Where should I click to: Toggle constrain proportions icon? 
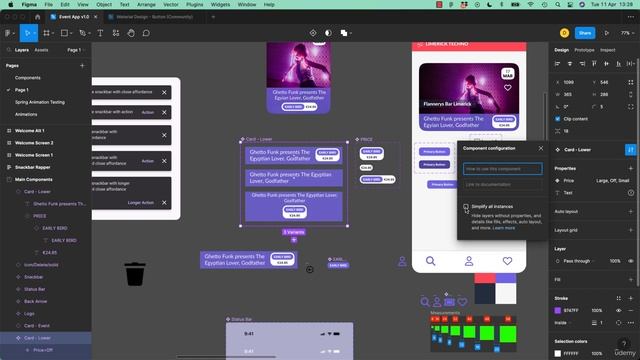631,94
